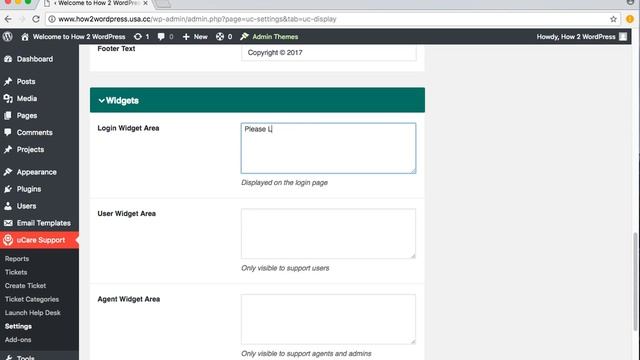Click the Email Templates envelope icon
Viewport: 640px width, 360px height.
[8, 223]
